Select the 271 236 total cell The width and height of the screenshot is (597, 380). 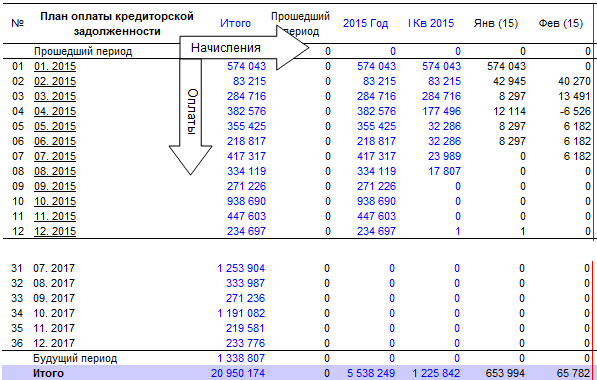coord(245,298)
